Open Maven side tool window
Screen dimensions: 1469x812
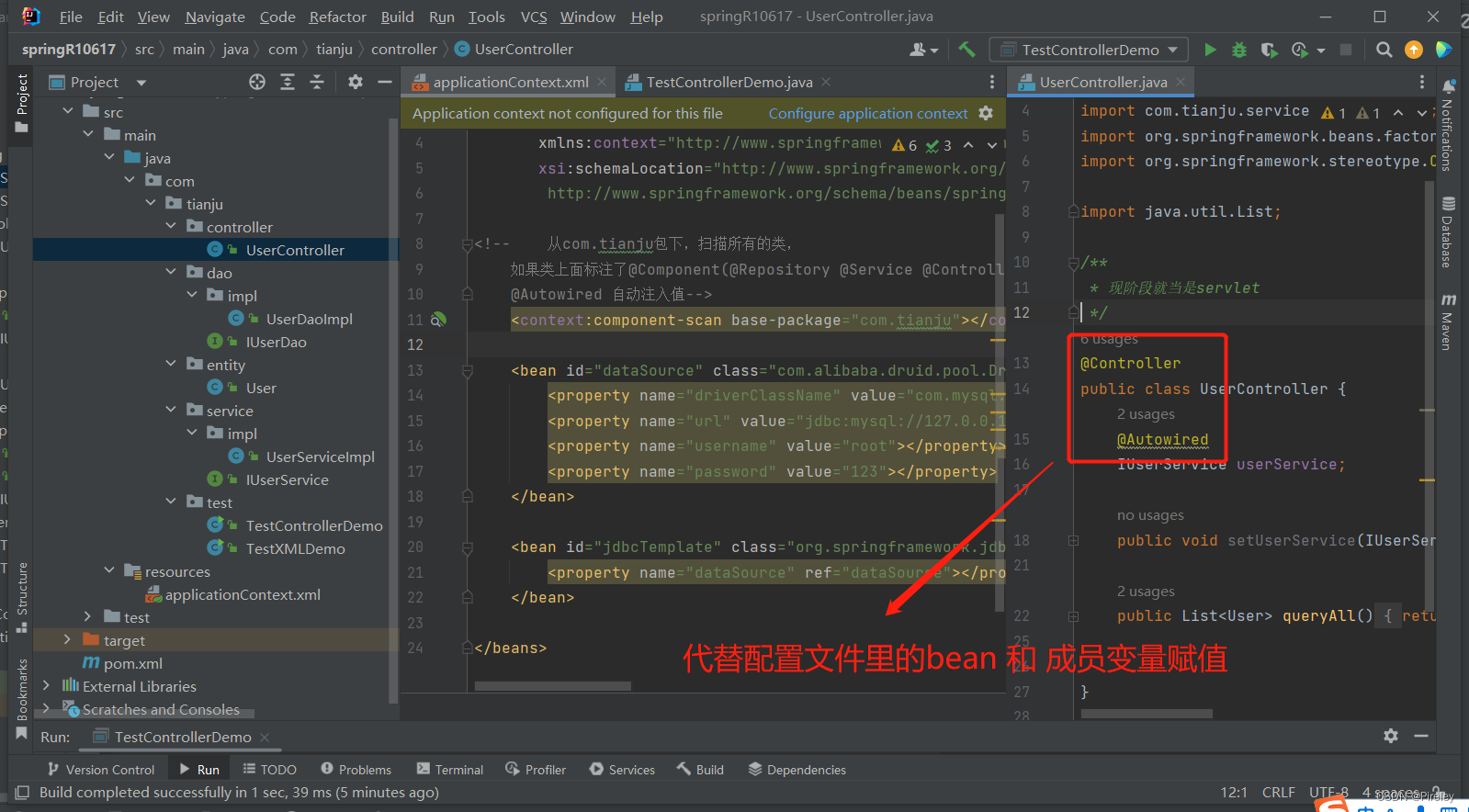[x=1448, y=321]
